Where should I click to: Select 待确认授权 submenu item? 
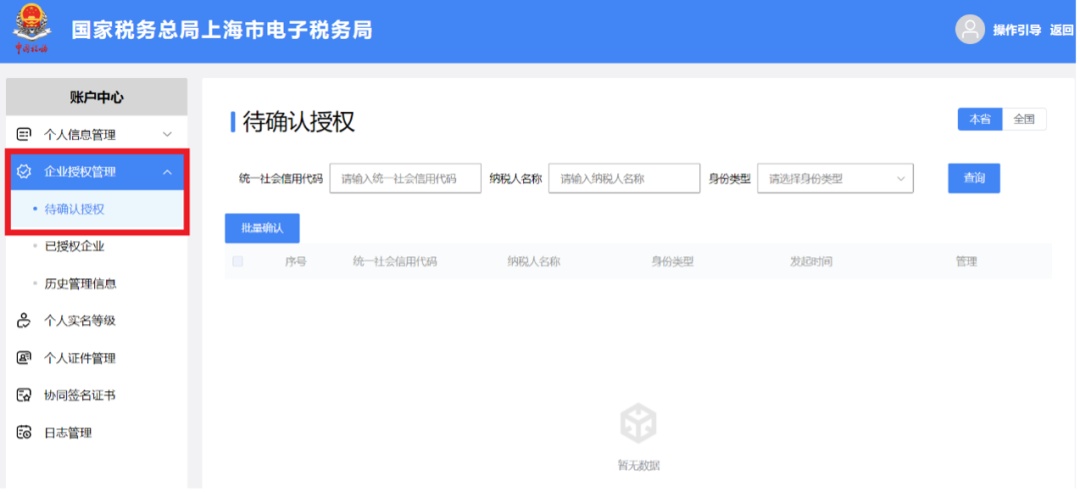96,209
